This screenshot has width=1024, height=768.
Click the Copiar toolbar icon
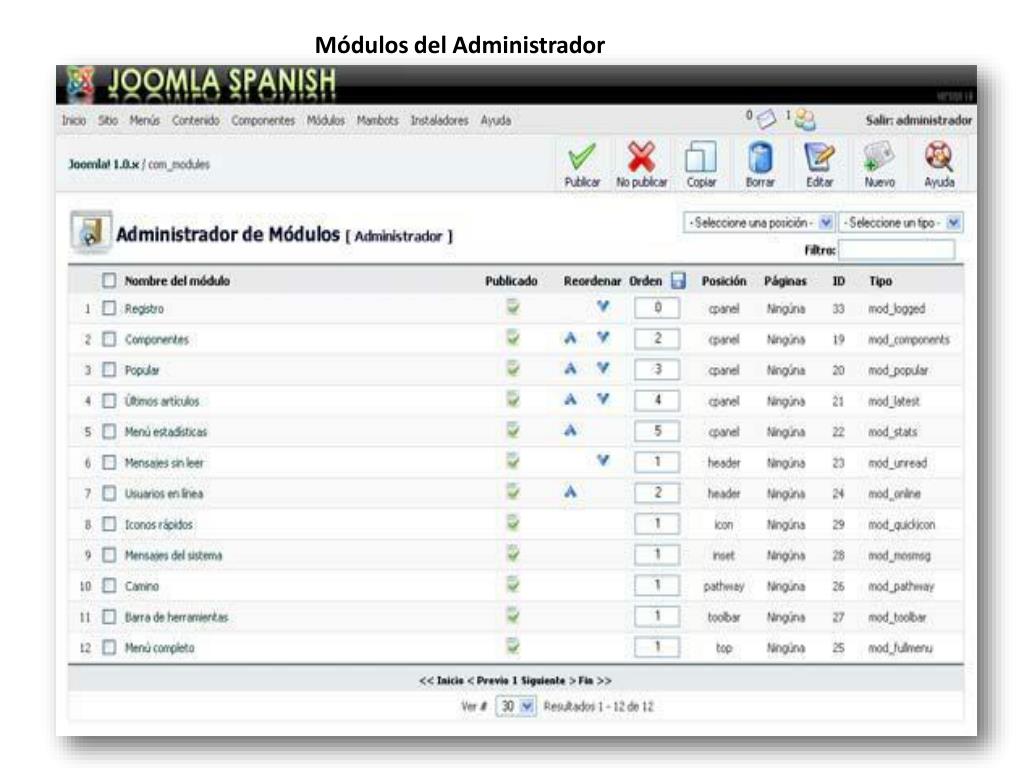point(701,157)
